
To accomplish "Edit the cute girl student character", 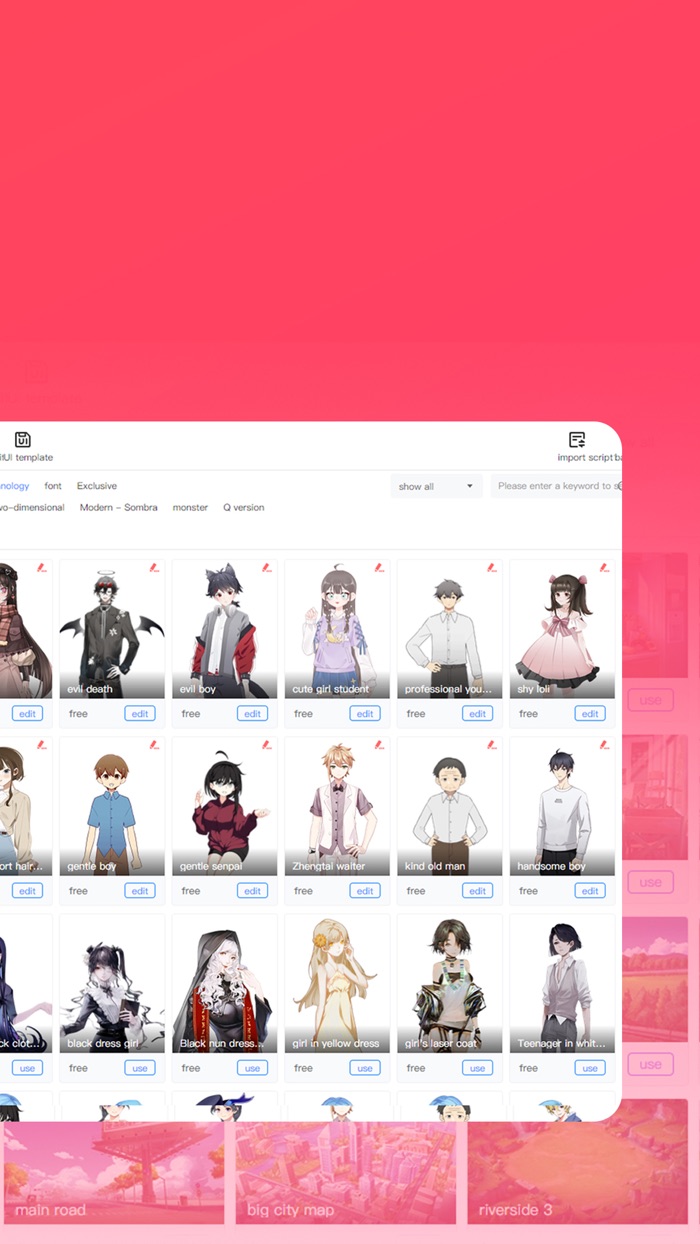I will [365, 714].
